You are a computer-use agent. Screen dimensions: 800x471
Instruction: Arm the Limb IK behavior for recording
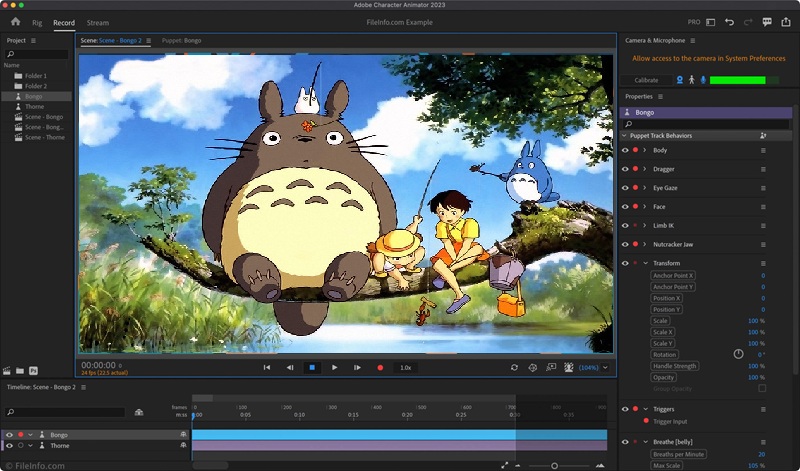coord(635,226)
